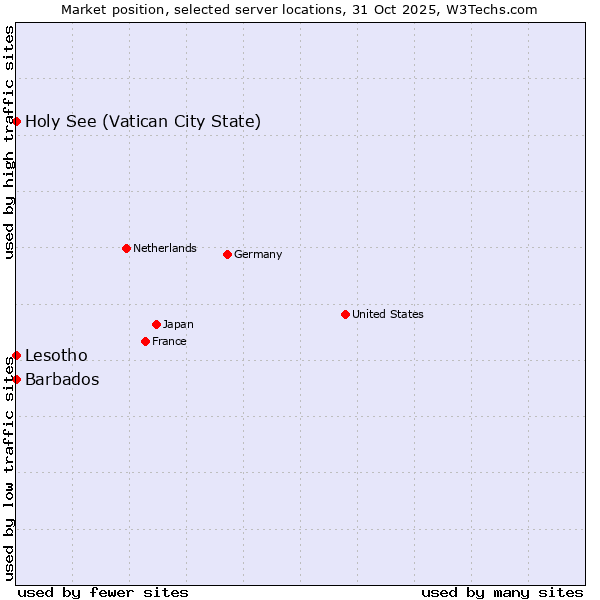Select the 'Germany' text label
Image resolution: width=600 pixels, height=600 pixels.
click(258, 254)
